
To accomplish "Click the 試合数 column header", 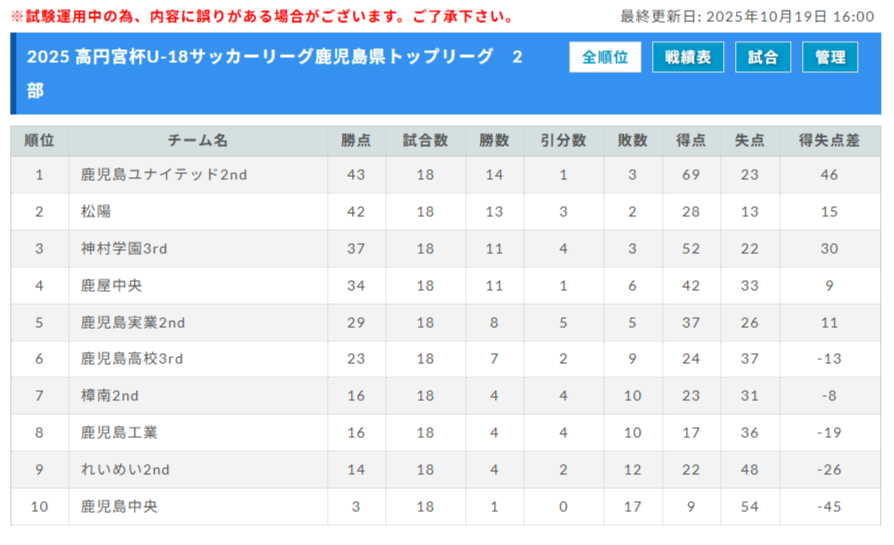I will (x=425, y=141).
